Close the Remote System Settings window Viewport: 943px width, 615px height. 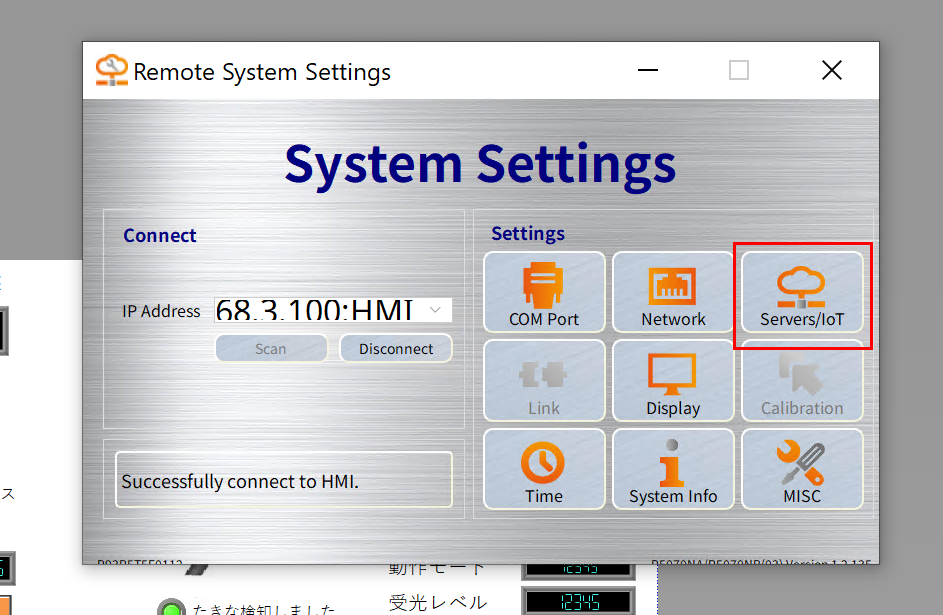coord(831,71)
